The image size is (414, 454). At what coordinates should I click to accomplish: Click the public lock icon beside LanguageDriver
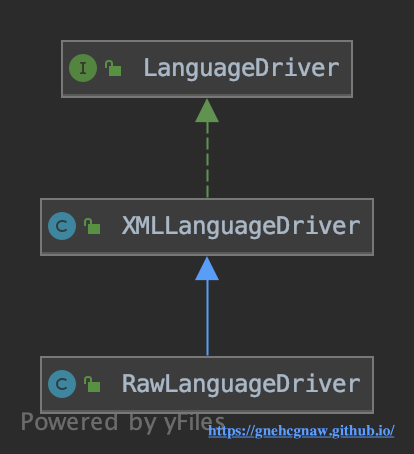click(113, 68)
